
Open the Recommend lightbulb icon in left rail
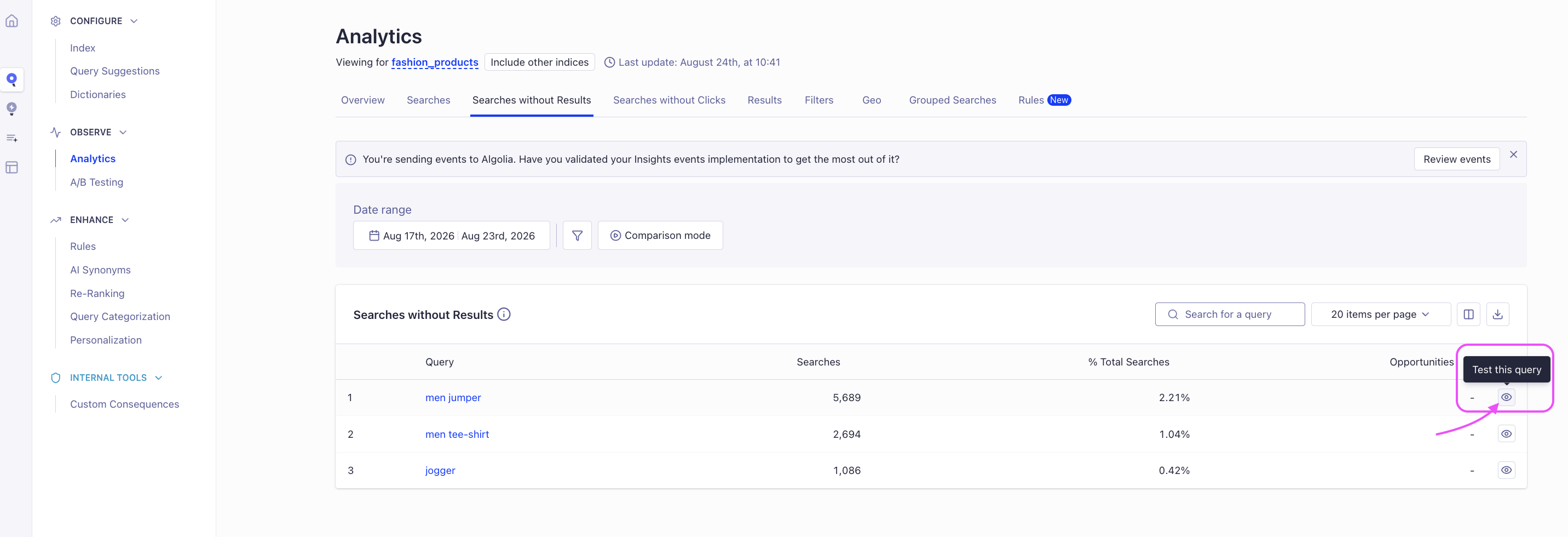click(11, 108)
